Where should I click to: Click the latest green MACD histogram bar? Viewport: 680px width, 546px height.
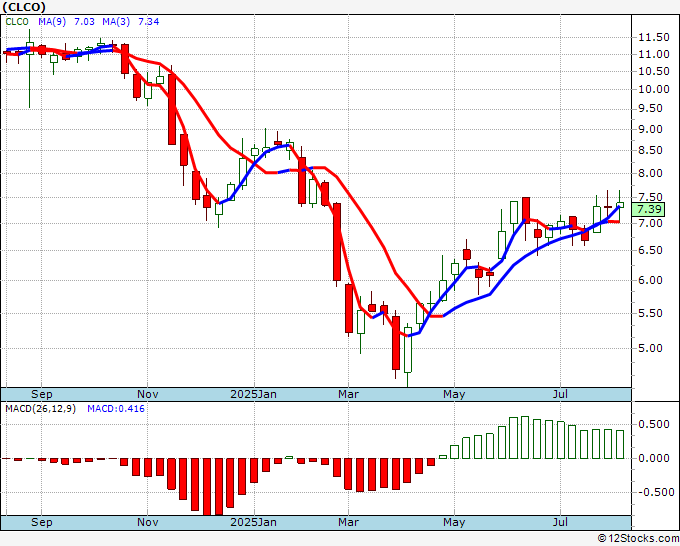click(620, 444)
